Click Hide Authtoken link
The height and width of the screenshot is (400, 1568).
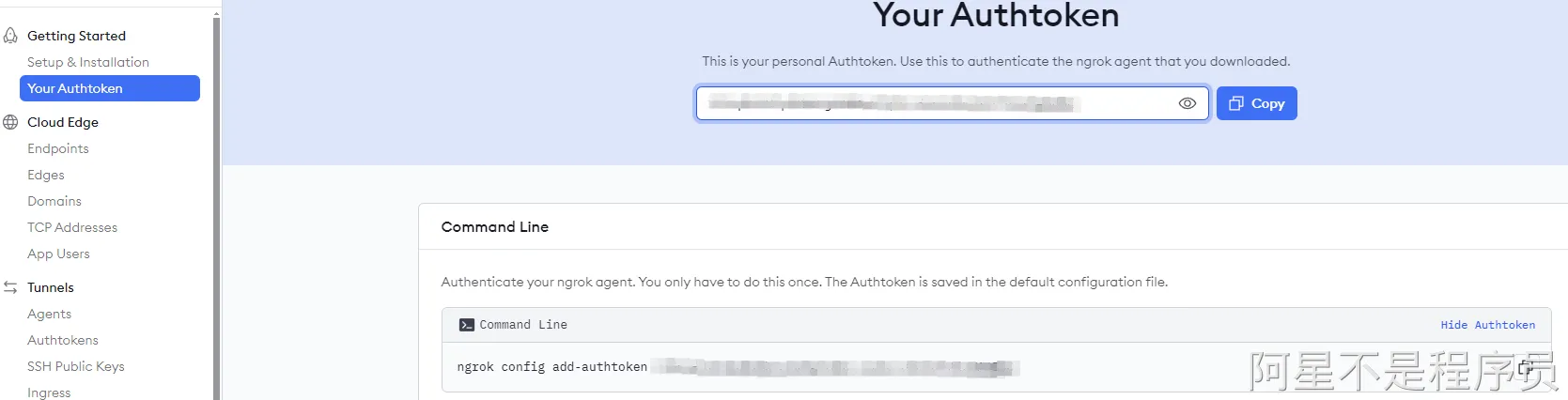[1487, 325]
